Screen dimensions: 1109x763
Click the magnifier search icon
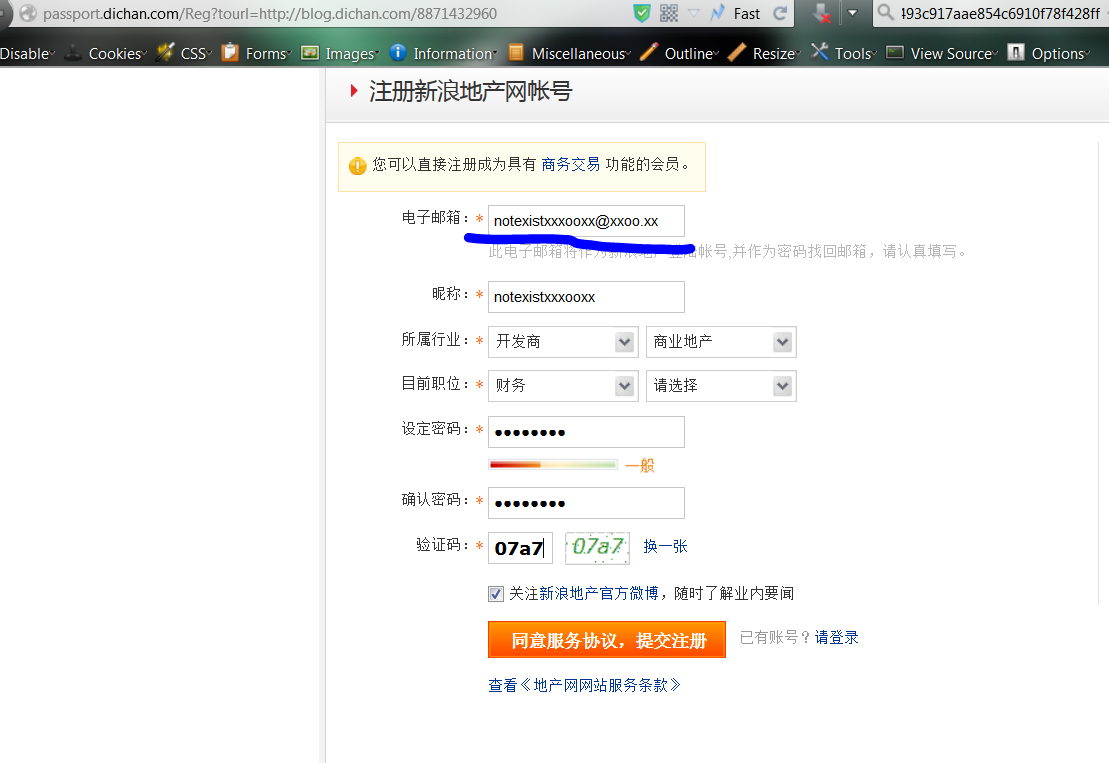pyautogui.click(x=886, y=12)
